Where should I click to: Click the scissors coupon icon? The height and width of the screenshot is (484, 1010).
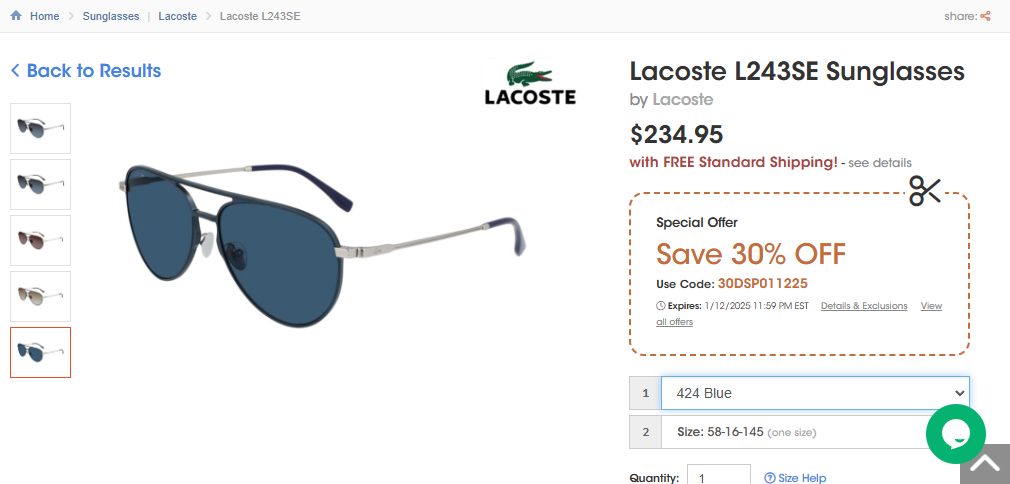[925, 190]
